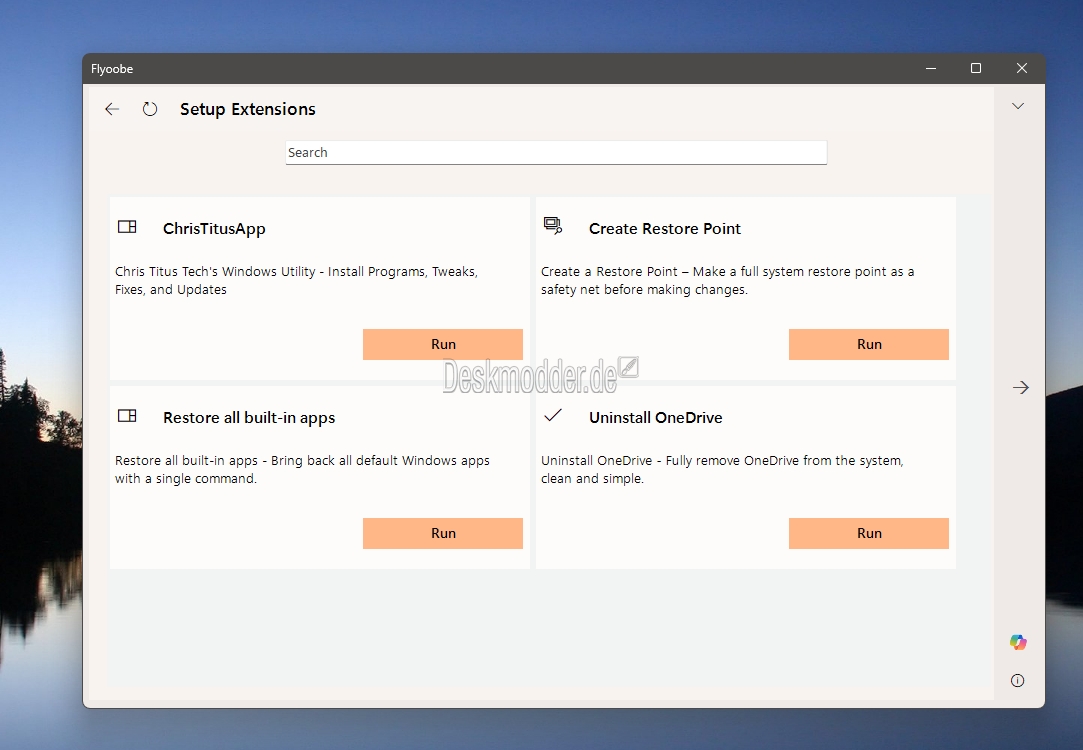Click the ChrisTitusApp card icon

127,227
